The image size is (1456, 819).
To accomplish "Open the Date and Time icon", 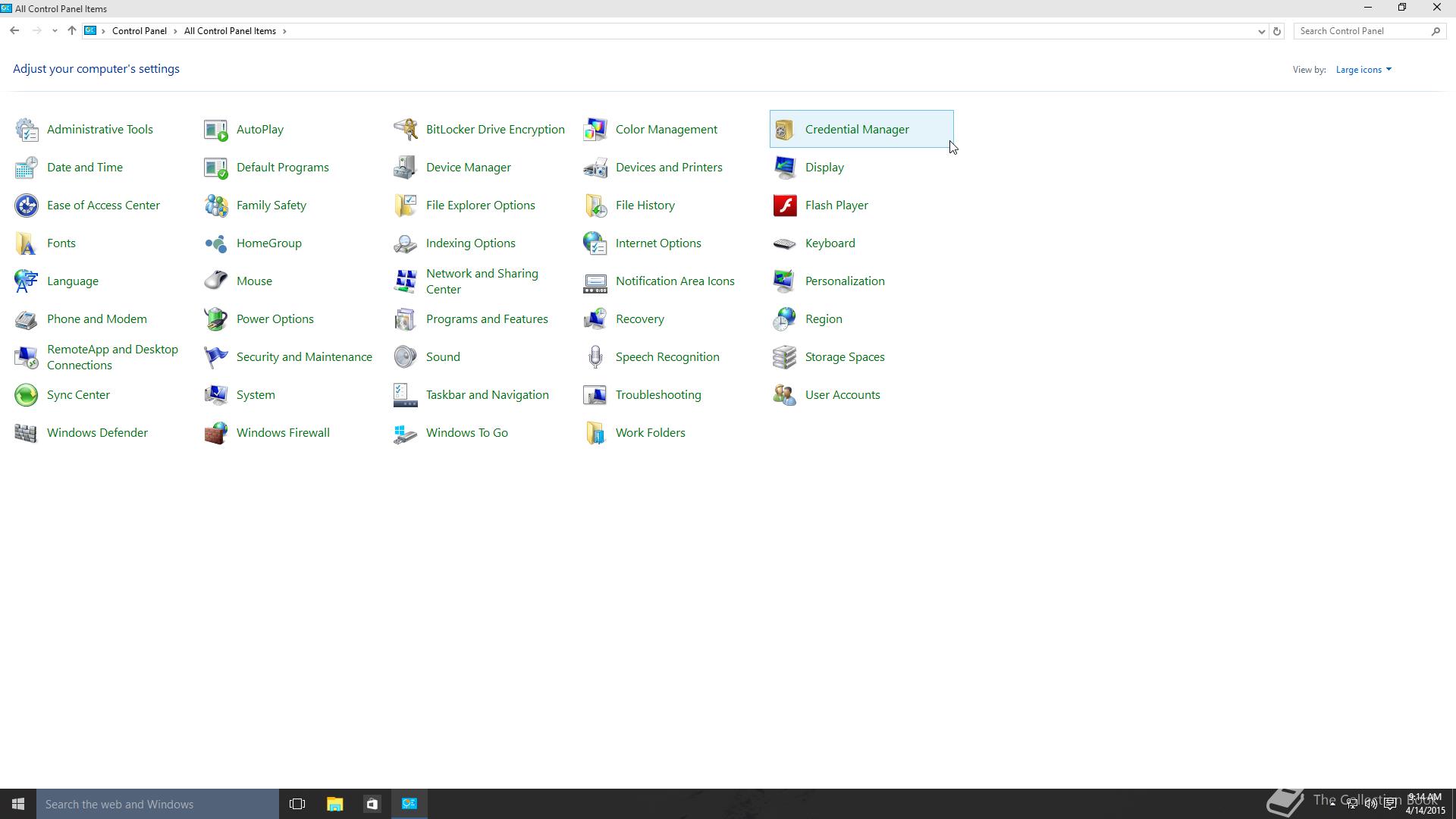I will tap(27, 168).
